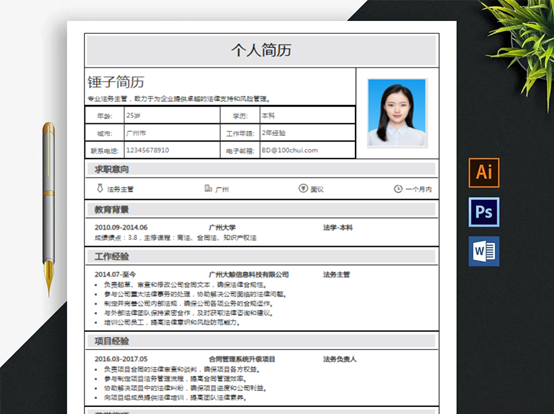Click the fountain pen graphic
Image resolution: width=554 pixels, height=414 pixels.
click(49, 208)
